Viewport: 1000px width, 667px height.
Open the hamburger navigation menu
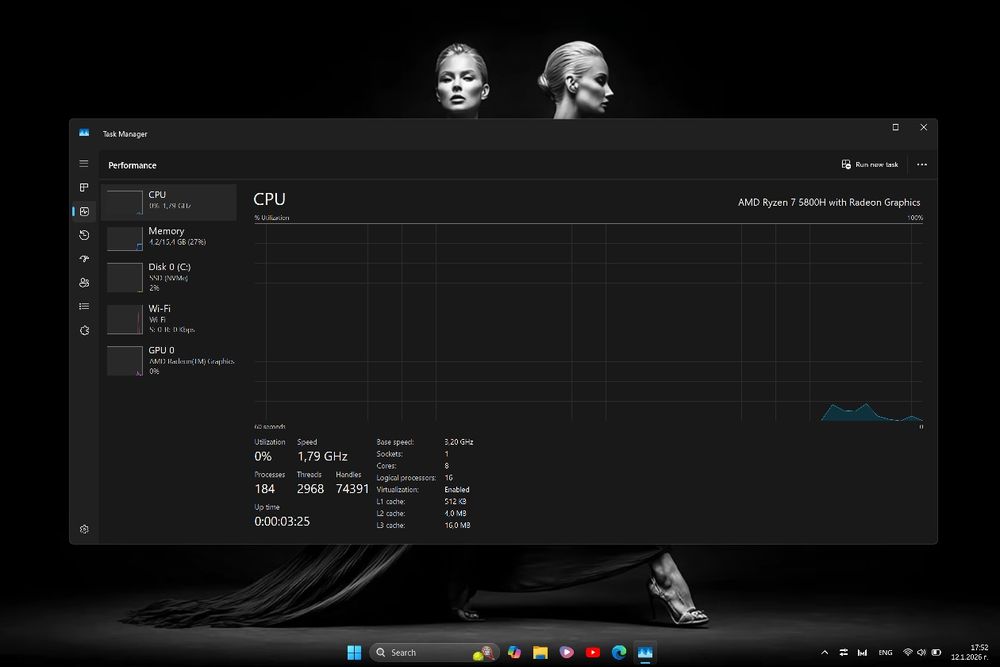click(84, 164)
